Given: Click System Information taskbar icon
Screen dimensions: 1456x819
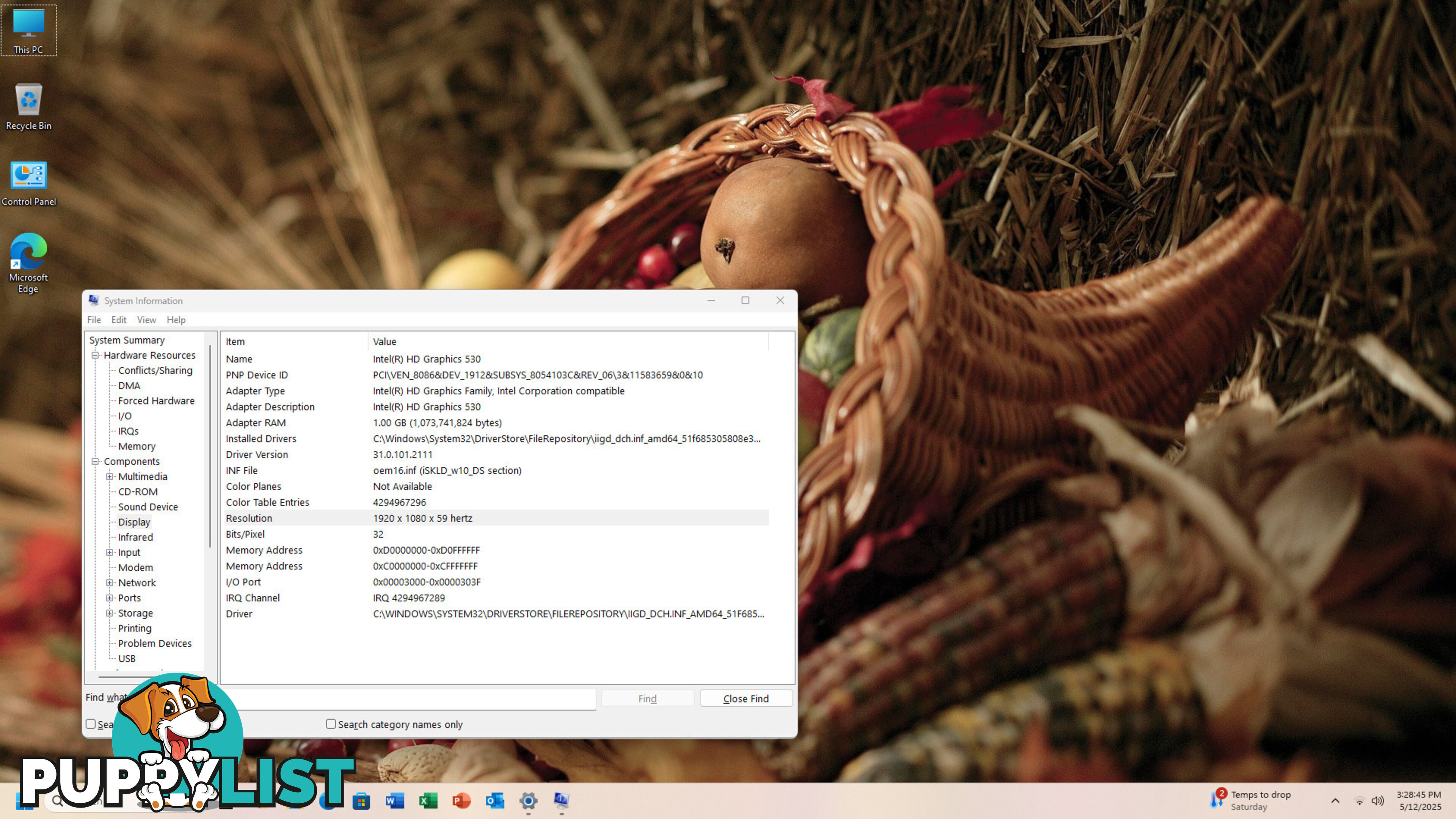Looking at the screenshot, I should coord(561,801).
